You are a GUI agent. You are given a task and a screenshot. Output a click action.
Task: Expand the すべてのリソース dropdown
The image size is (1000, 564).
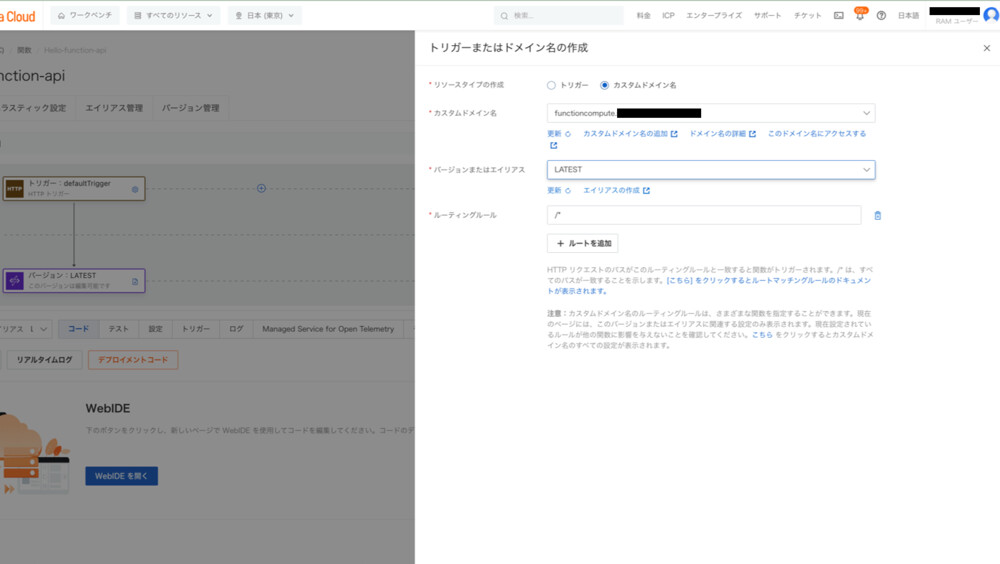click(x=173, y=16)
